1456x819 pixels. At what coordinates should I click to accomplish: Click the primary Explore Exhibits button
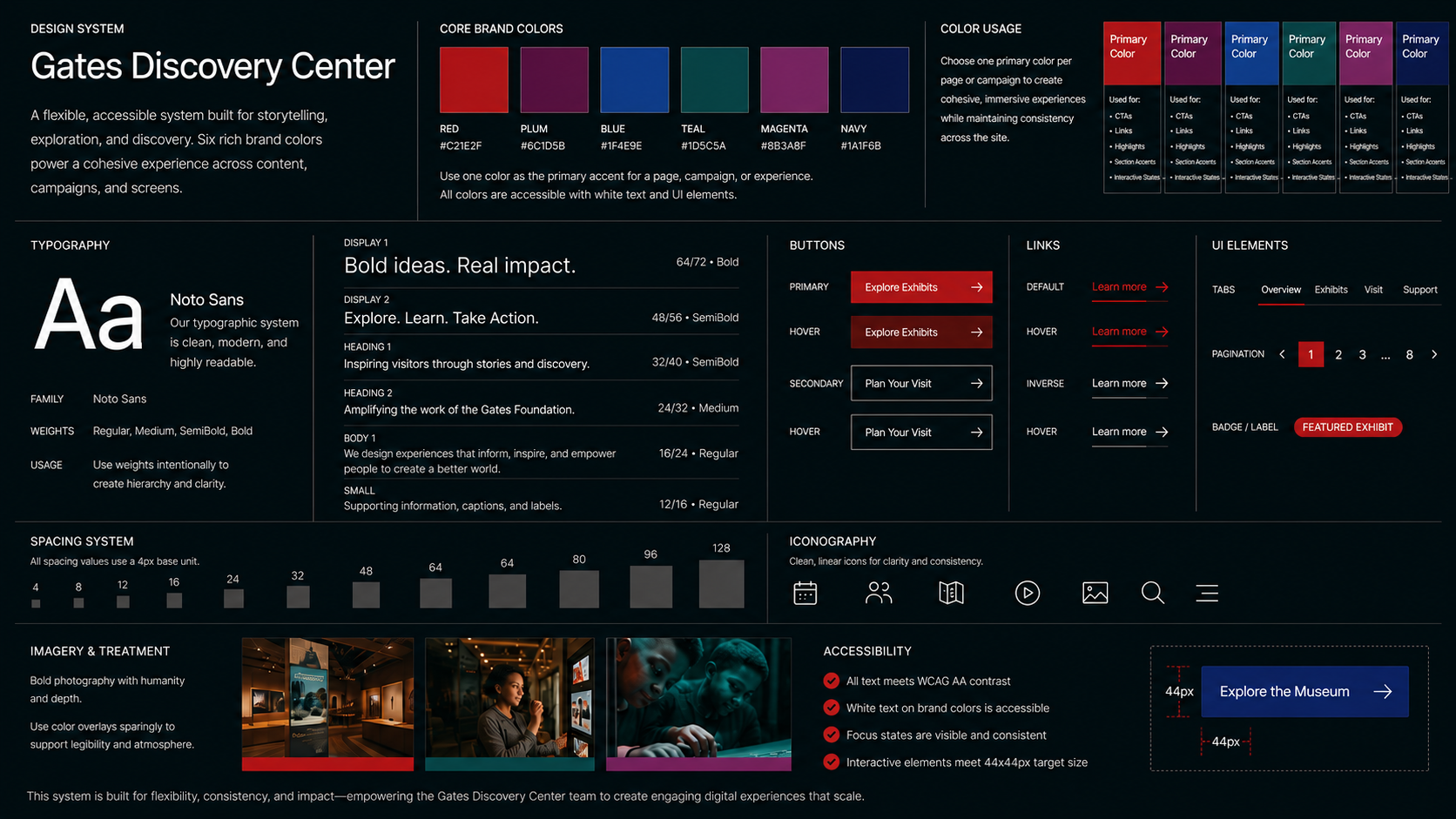pyautogui.click(x=921, y=287)
